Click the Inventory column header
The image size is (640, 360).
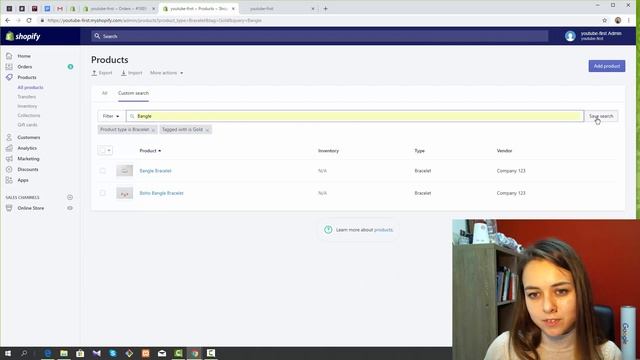click(x=328, y=151)
